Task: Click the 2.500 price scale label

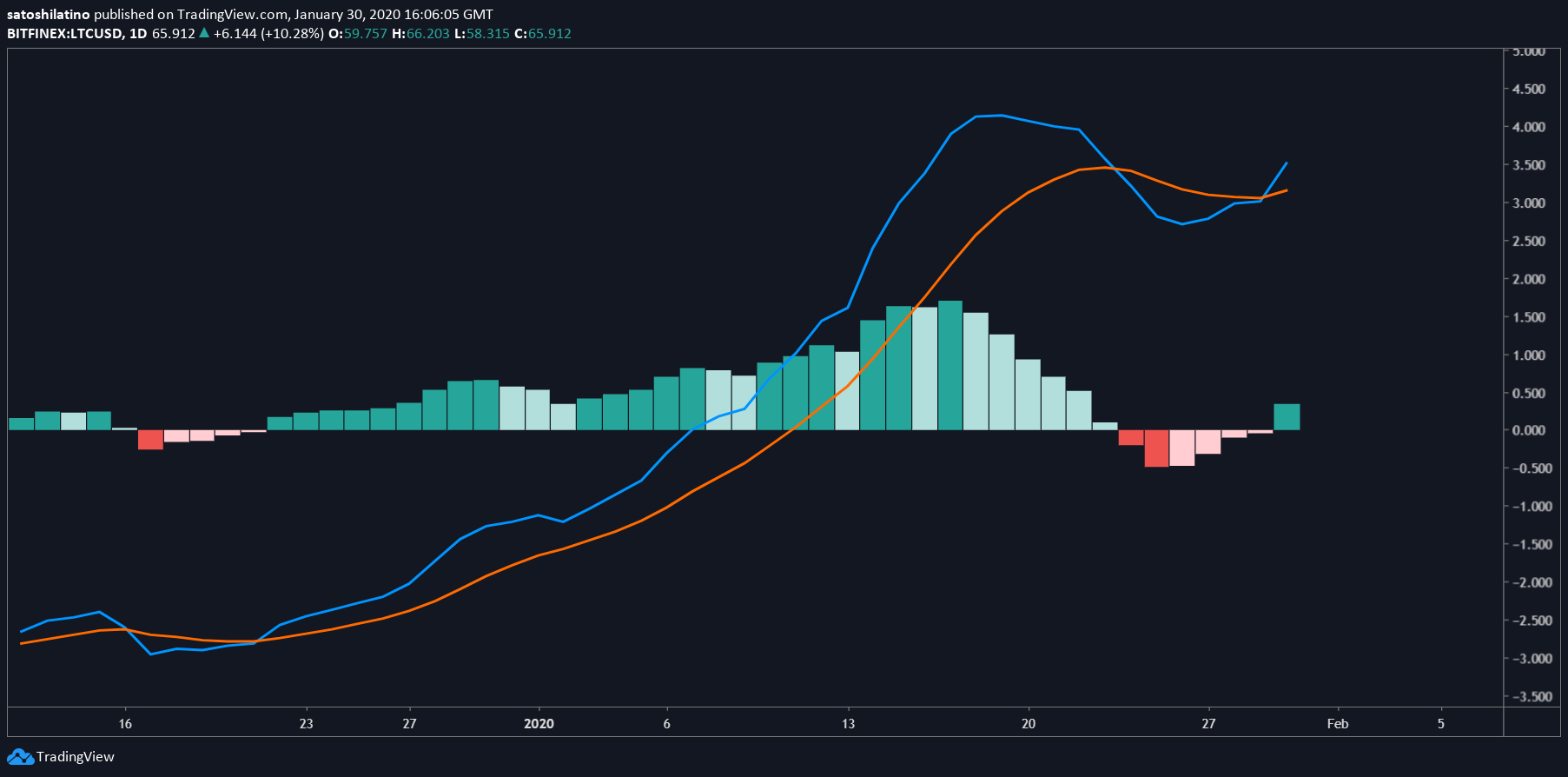Action: coord(1529,242)
